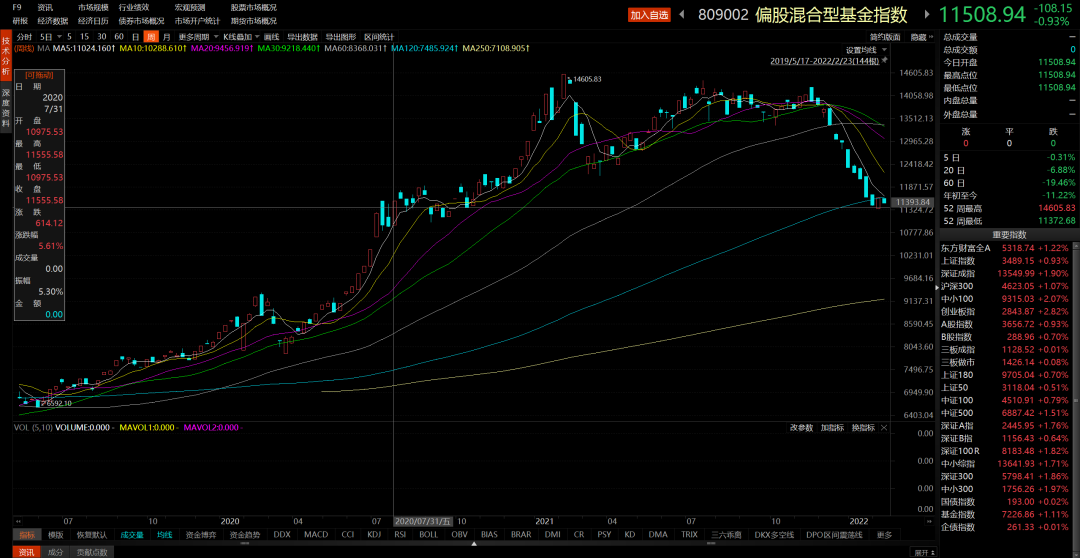Click the 加入自选 button
The image size is (1080, 558).
coord(649,15)
